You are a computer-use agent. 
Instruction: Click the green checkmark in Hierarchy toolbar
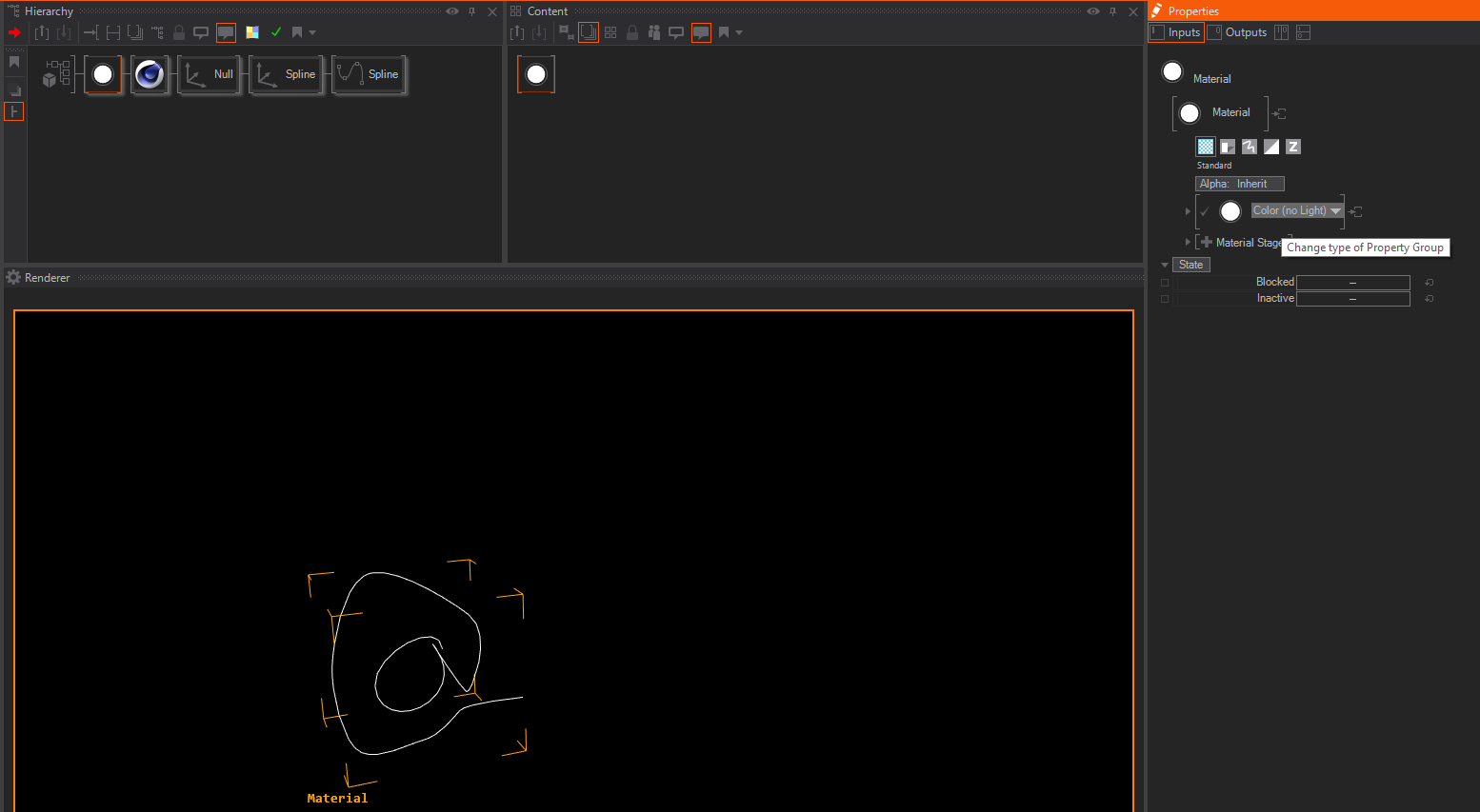[x=276, y=32]
